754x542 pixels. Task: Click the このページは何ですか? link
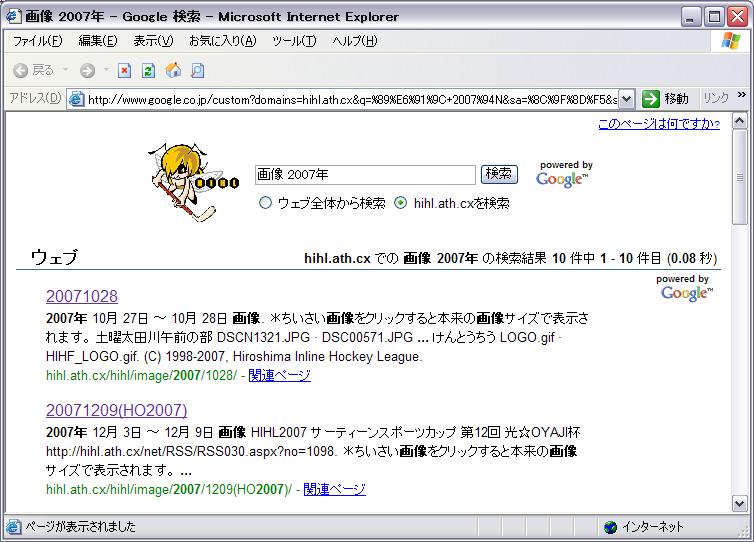pyautogui.click(x=658, y=124)
